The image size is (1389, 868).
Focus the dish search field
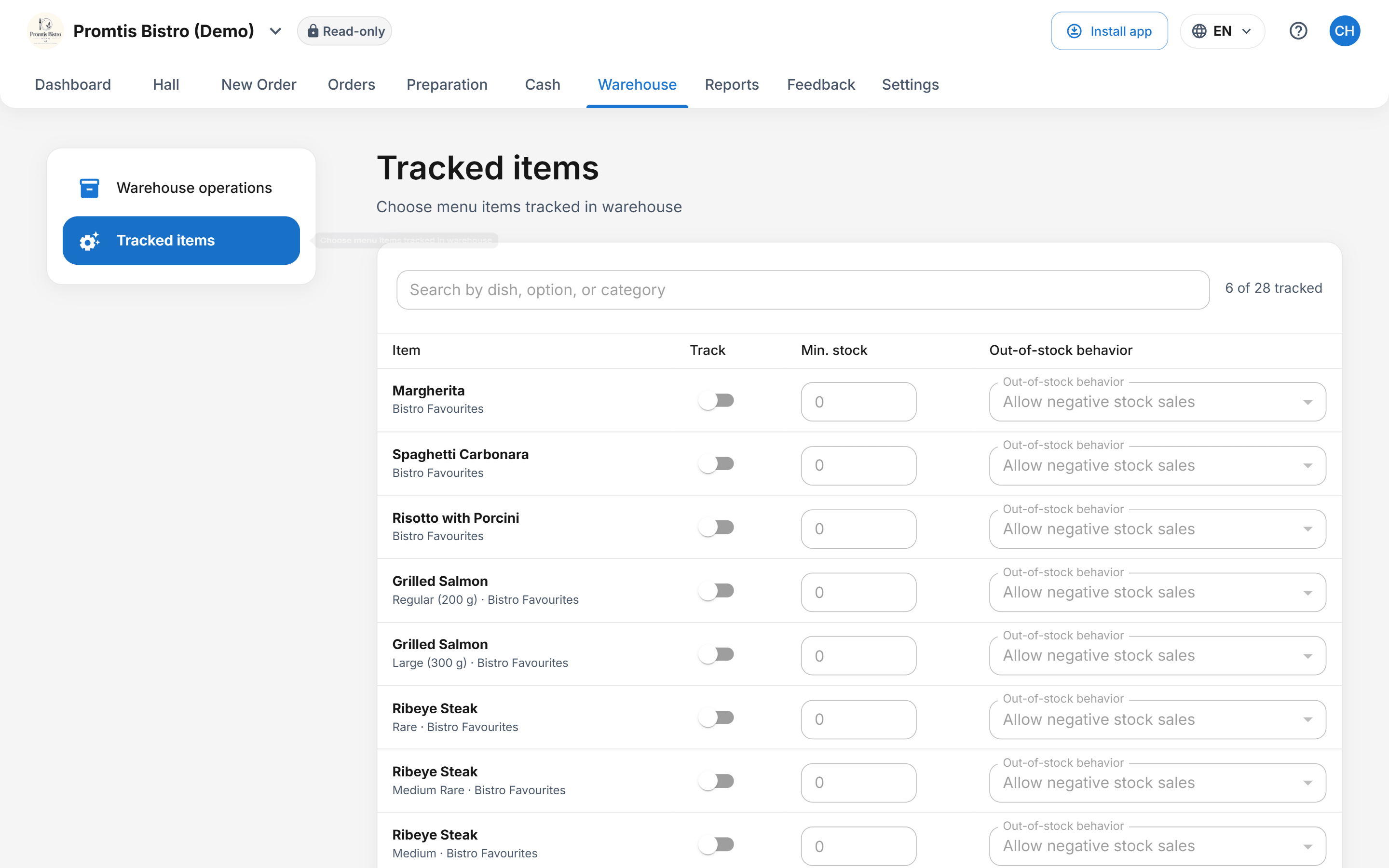[x=803, y=290]
